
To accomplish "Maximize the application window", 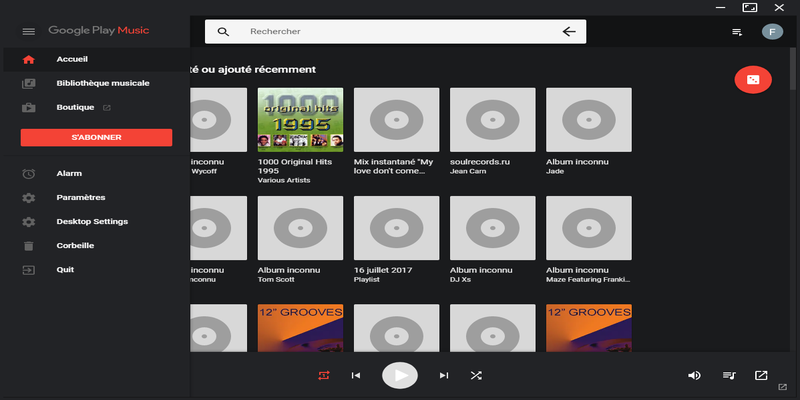I will pos(749,8).
